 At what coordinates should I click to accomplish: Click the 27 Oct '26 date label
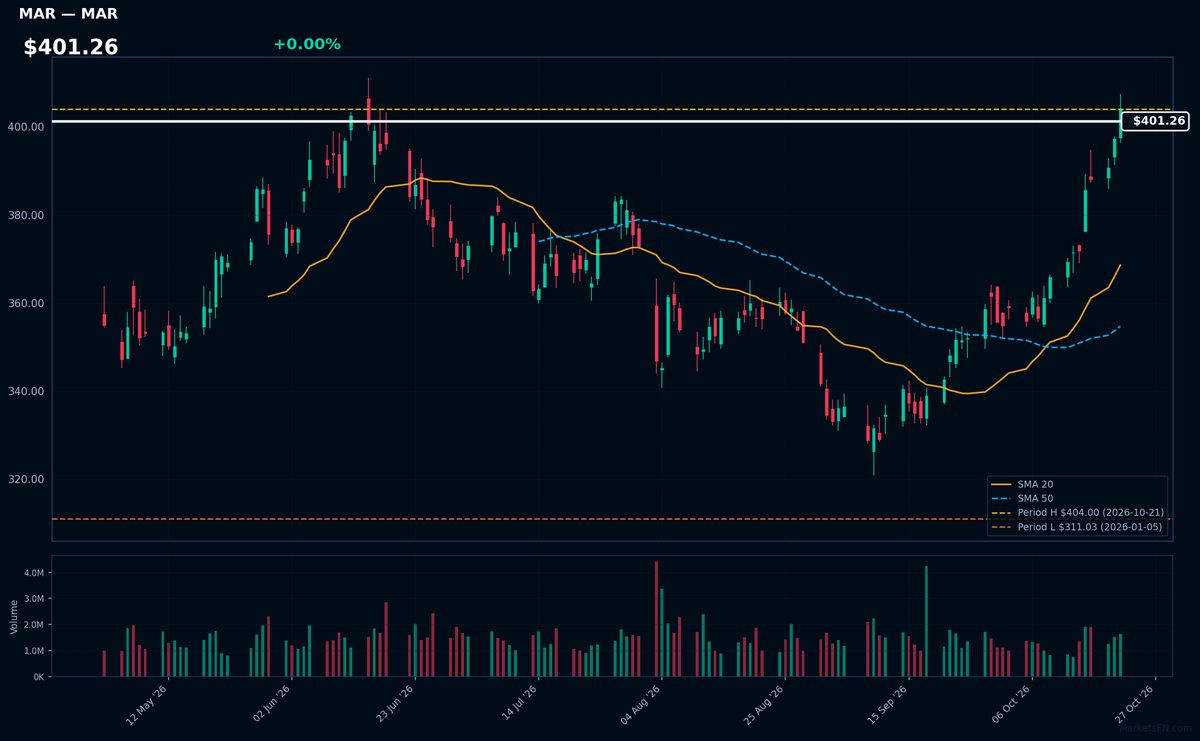1136,704
